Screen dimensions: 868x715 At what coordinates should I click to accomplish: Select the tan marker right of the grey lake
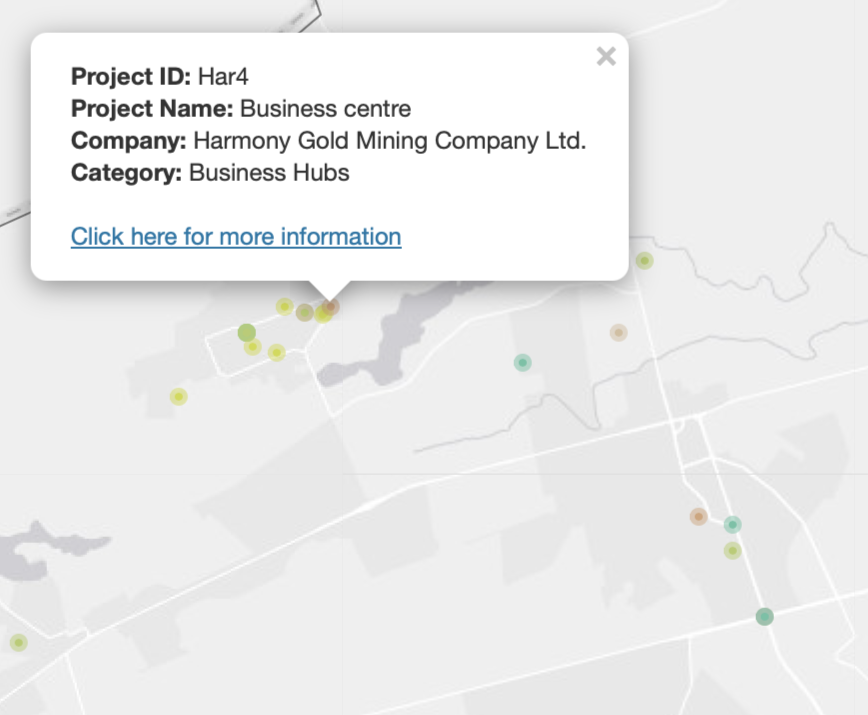[618, 333]
